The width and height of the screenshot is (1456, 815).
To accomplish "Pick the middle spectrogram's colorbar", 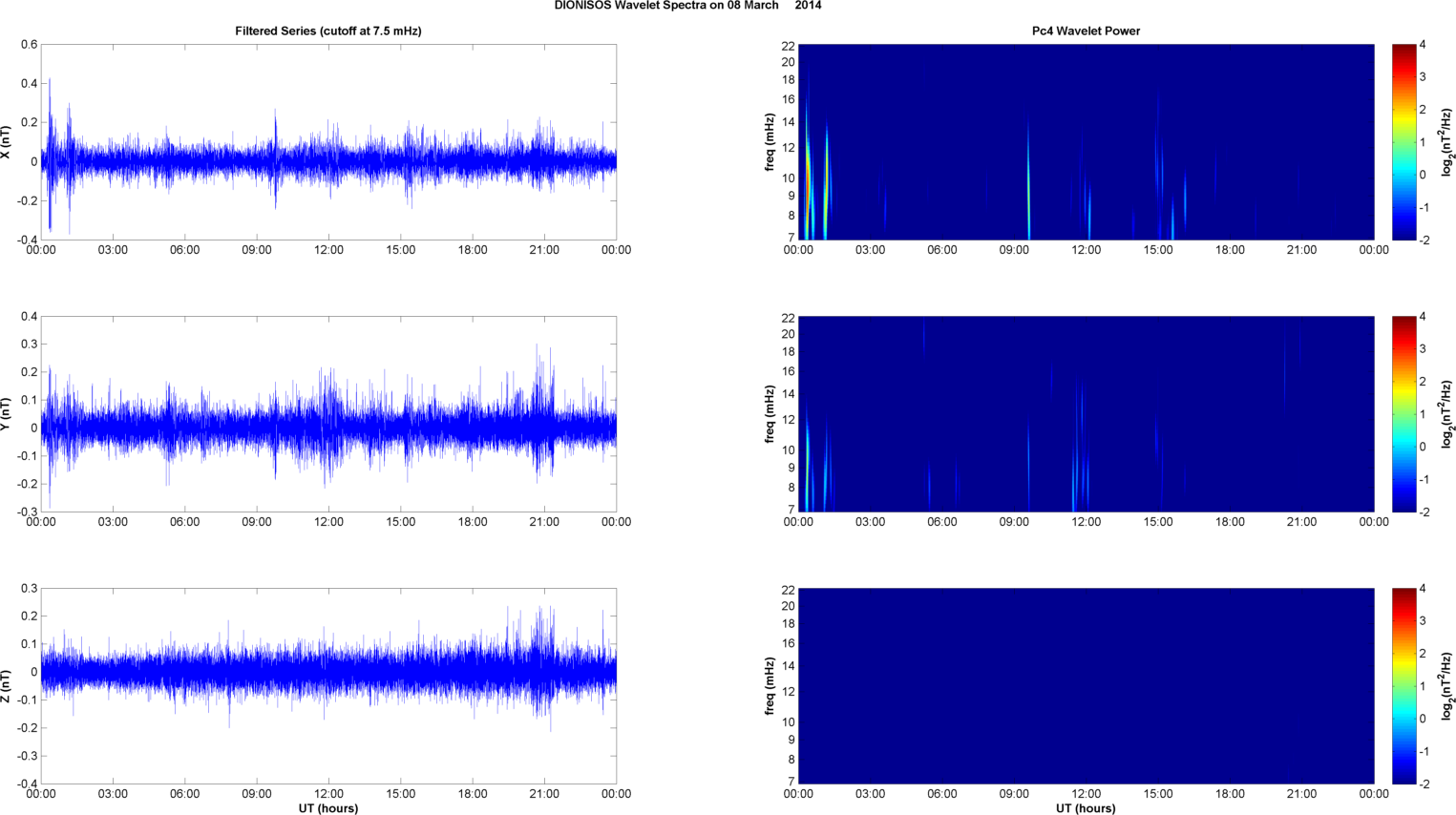I will [1403, 414].
